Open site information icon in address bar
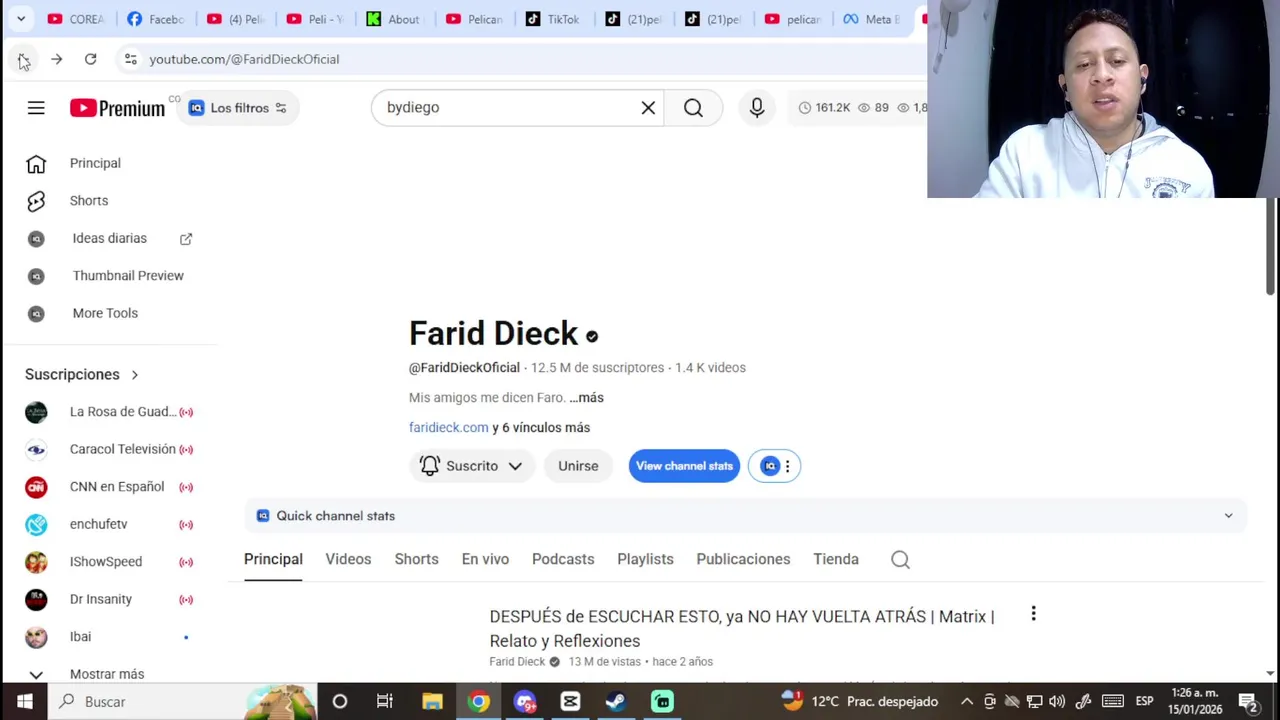The width and height of the screenshot is (1280, 720). pos(130,60)
